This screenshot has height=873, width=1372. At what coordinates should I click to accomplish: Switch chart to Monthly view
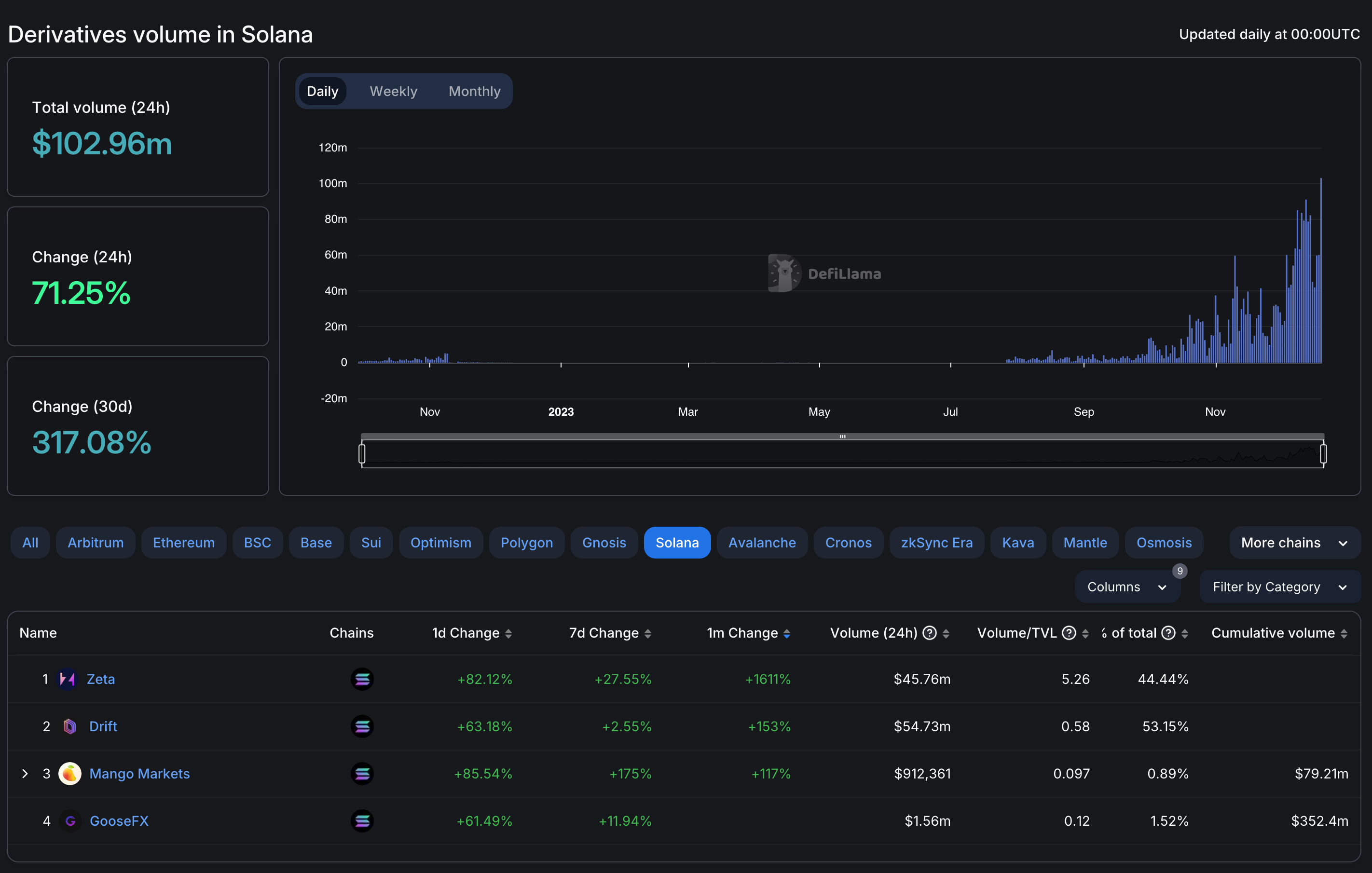tap(474, 91)
